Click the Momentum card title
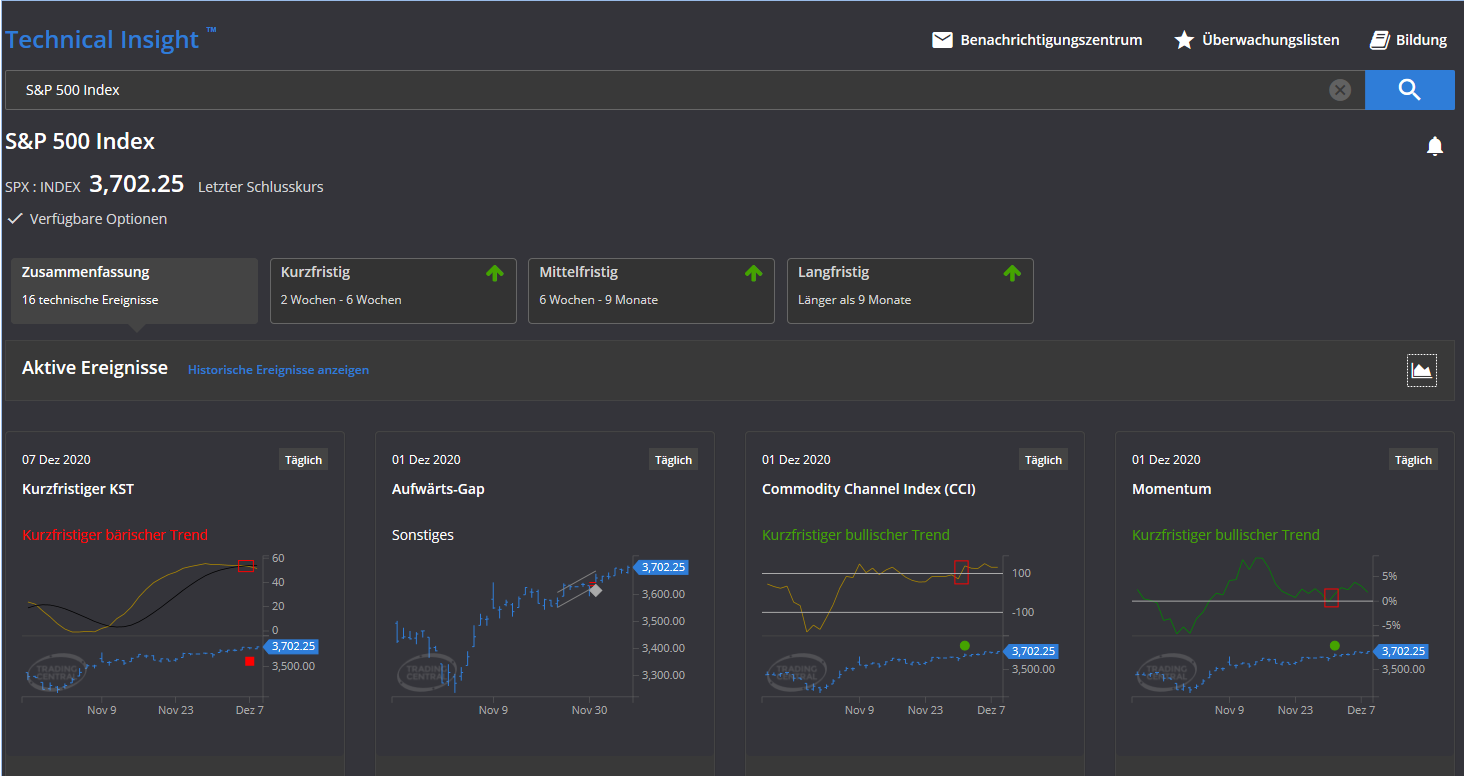Image resolution: width=1464 pixels, height=776 pixels. pyautogui.click(x=1172, y=489)
